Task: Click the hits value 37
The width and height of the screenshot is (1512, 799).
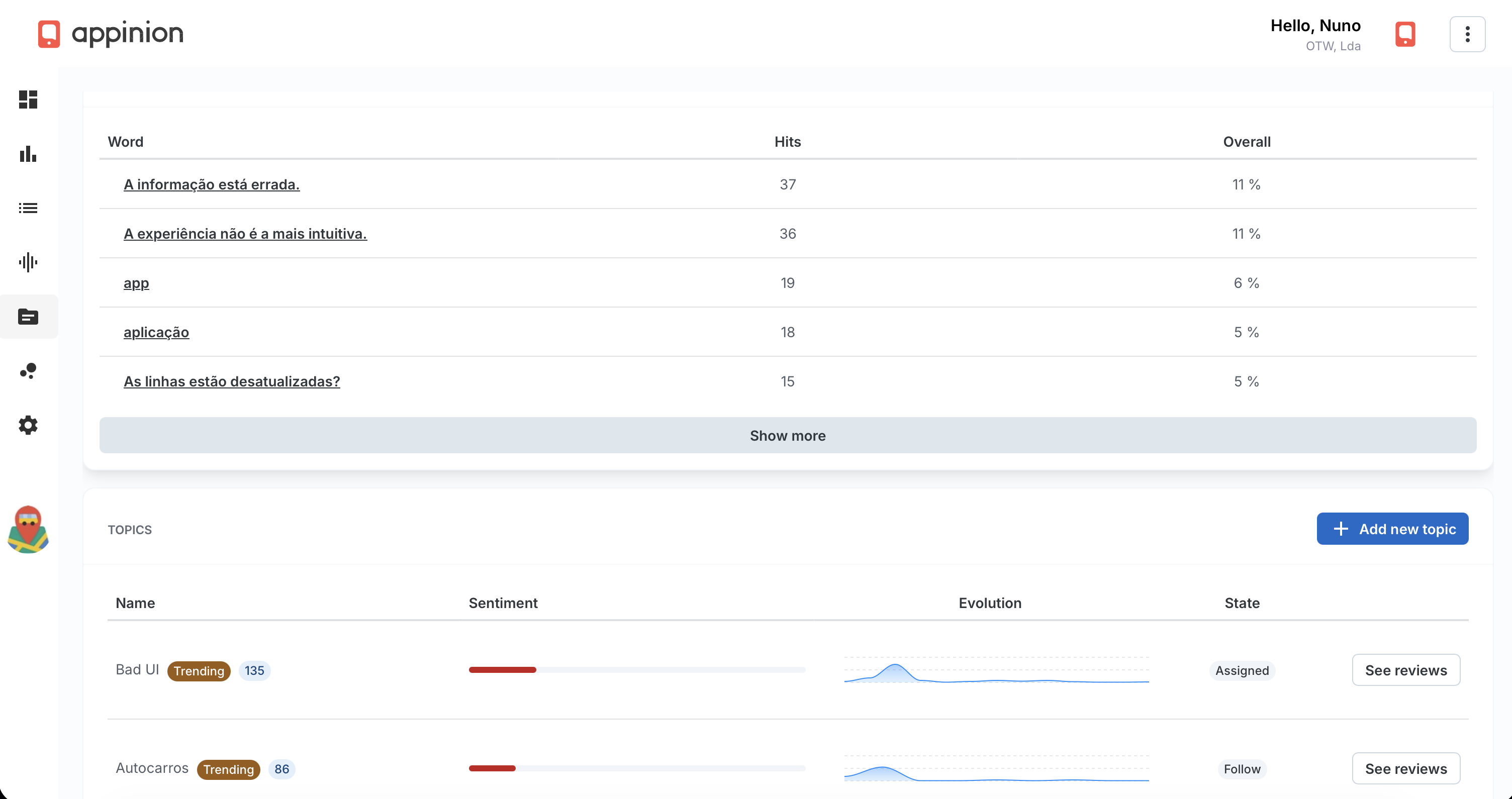Action: 788,184
